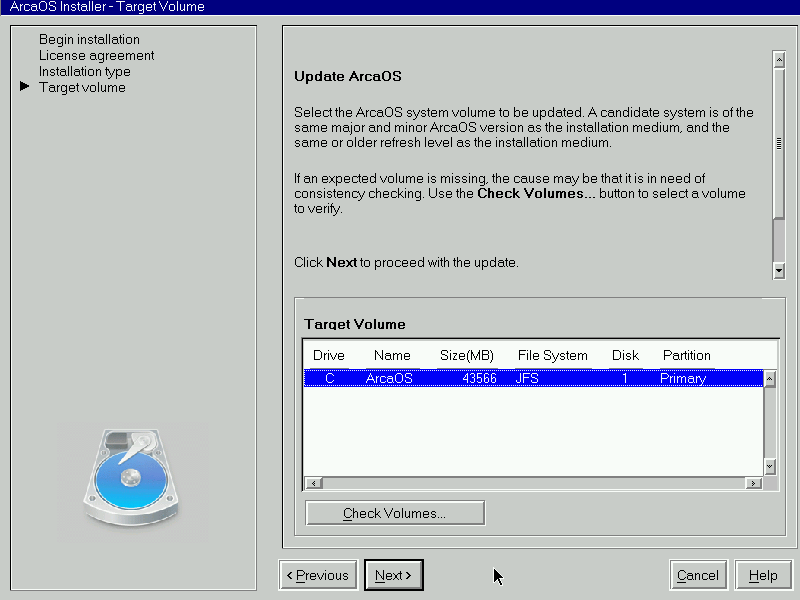
Task: Click the File System column header
Action: click(x=553, y=355)
